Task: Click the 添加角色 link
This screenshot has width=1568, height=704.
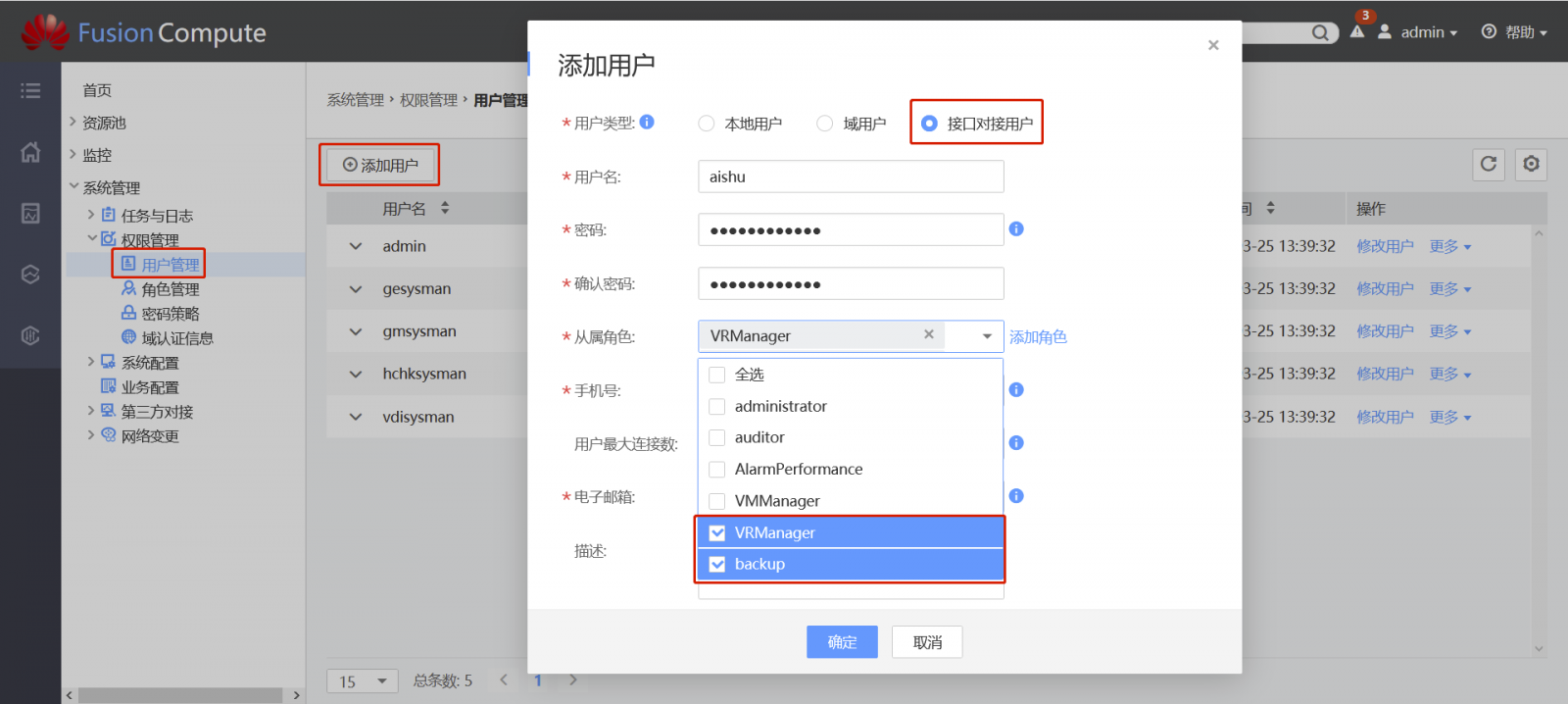Action: [1038, 336]
